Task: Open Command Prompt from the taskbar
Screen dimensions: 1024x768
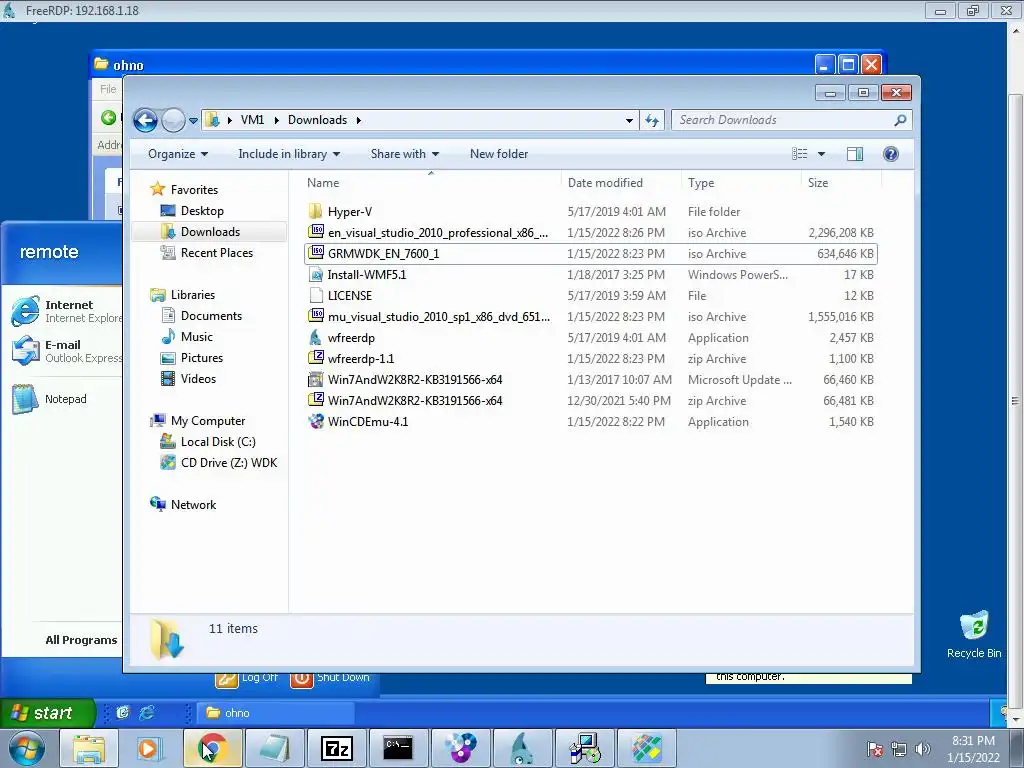Action: [x=398, y=748]
